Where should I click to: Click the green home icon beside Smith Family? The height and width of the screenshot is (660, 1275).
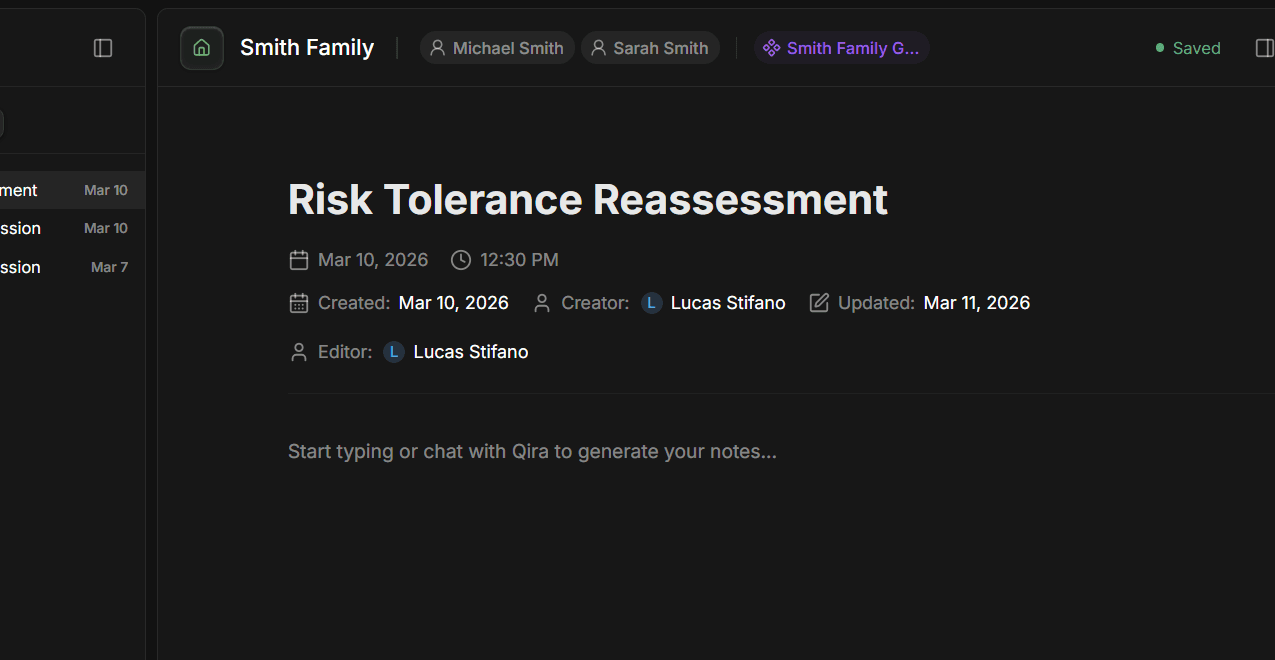pos(202,48)
